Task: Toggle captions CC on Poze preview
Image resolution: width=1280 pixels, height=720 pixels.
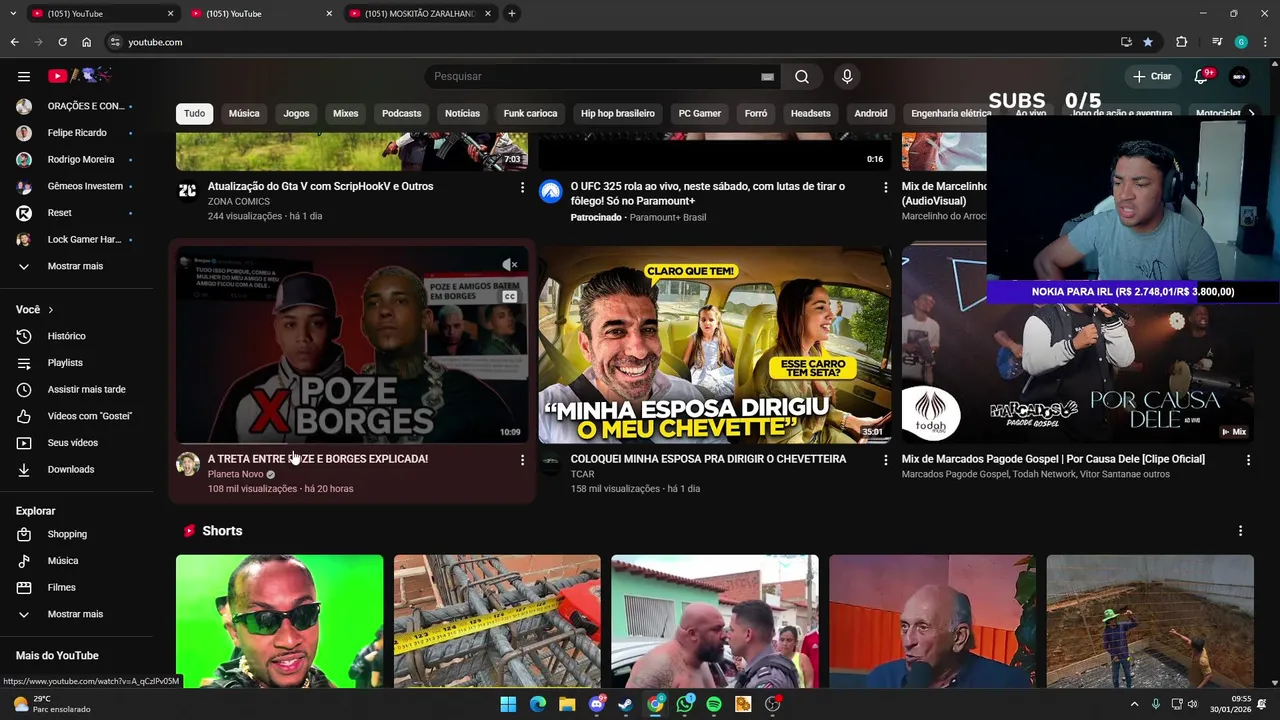Action: 510,297
